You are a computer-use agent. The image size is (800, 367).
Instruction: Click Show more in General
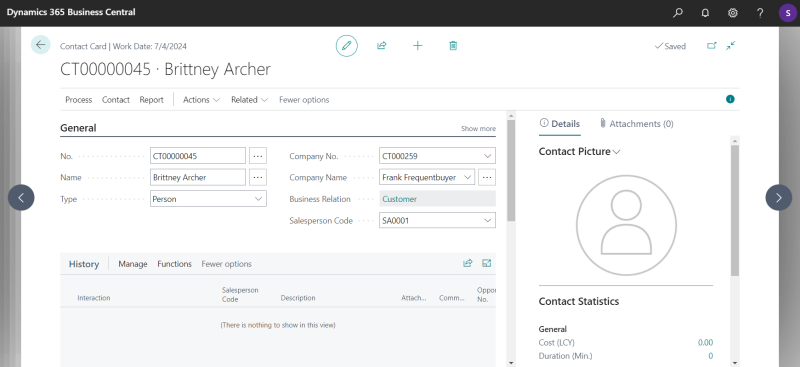[x=478, y=129]
